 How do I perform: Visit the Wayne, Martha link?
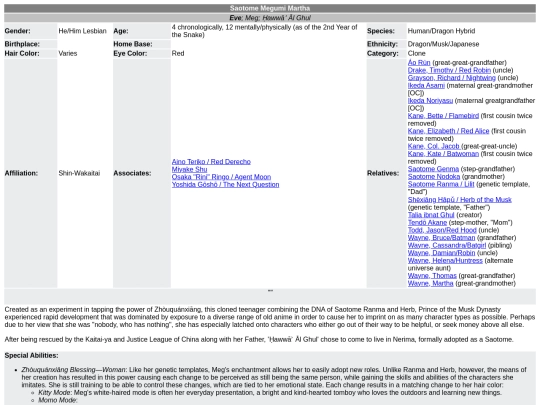(x=430, y=283)
